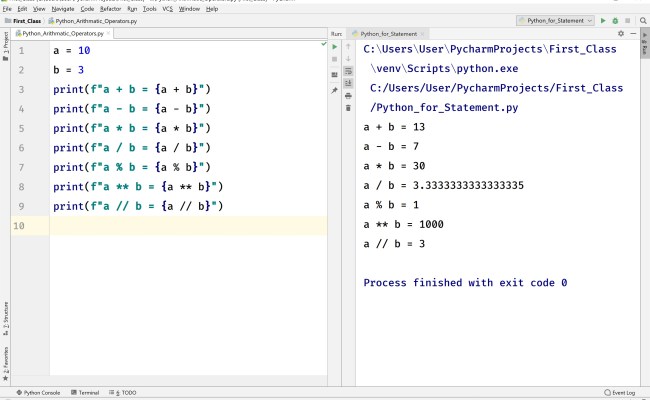Open the Project tool window side tab
The height and width of the screenshot is (400, 650).
coord(5,46)
